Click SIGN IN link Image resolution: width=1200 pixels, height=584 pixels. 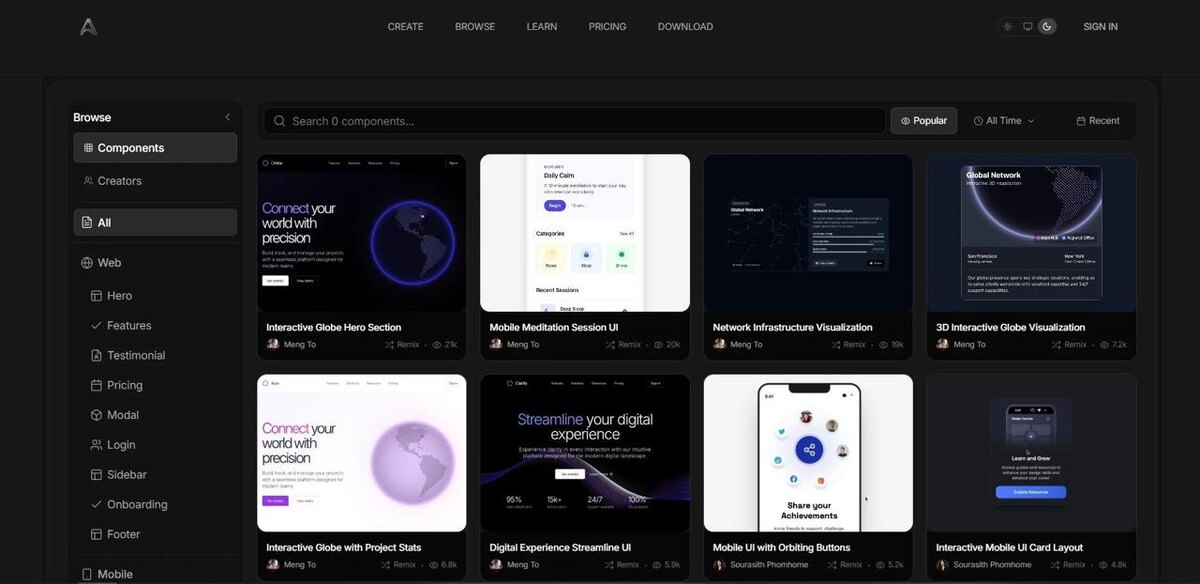click(1100, 27)
